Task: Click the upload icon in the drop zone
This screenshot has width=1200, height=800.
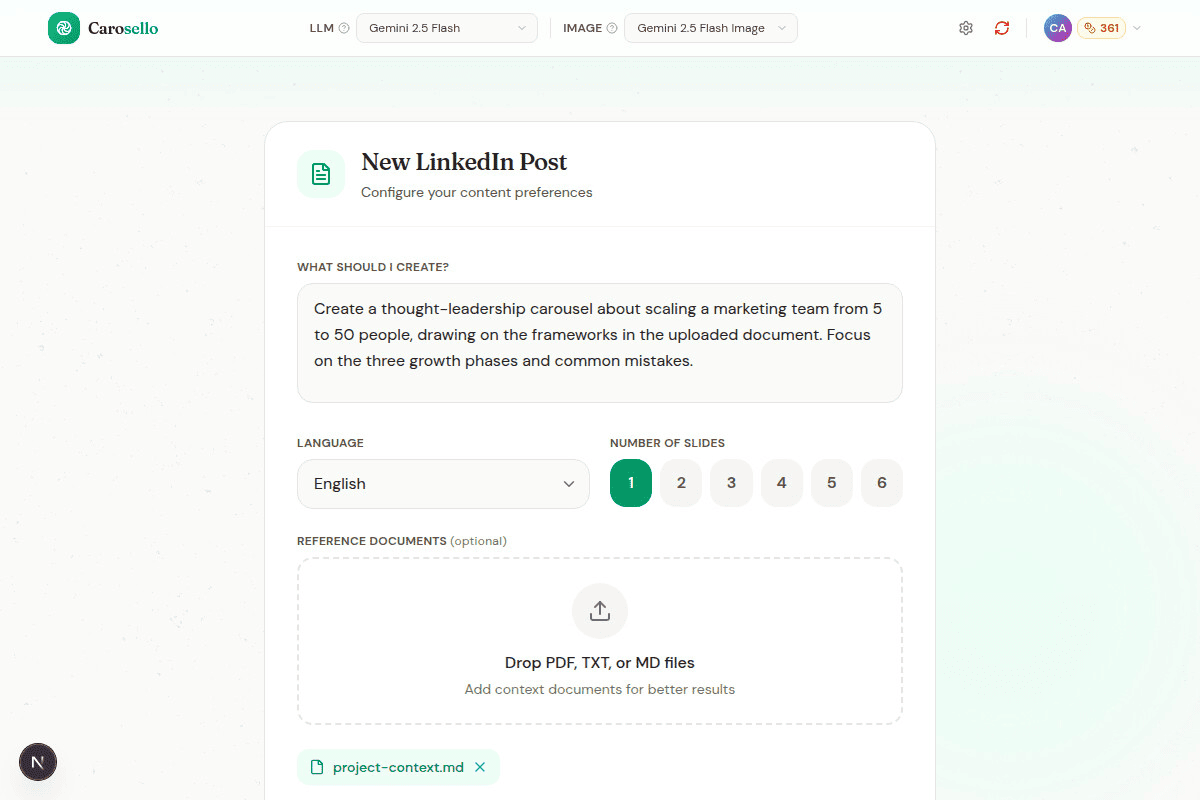Action: point(599,610)
